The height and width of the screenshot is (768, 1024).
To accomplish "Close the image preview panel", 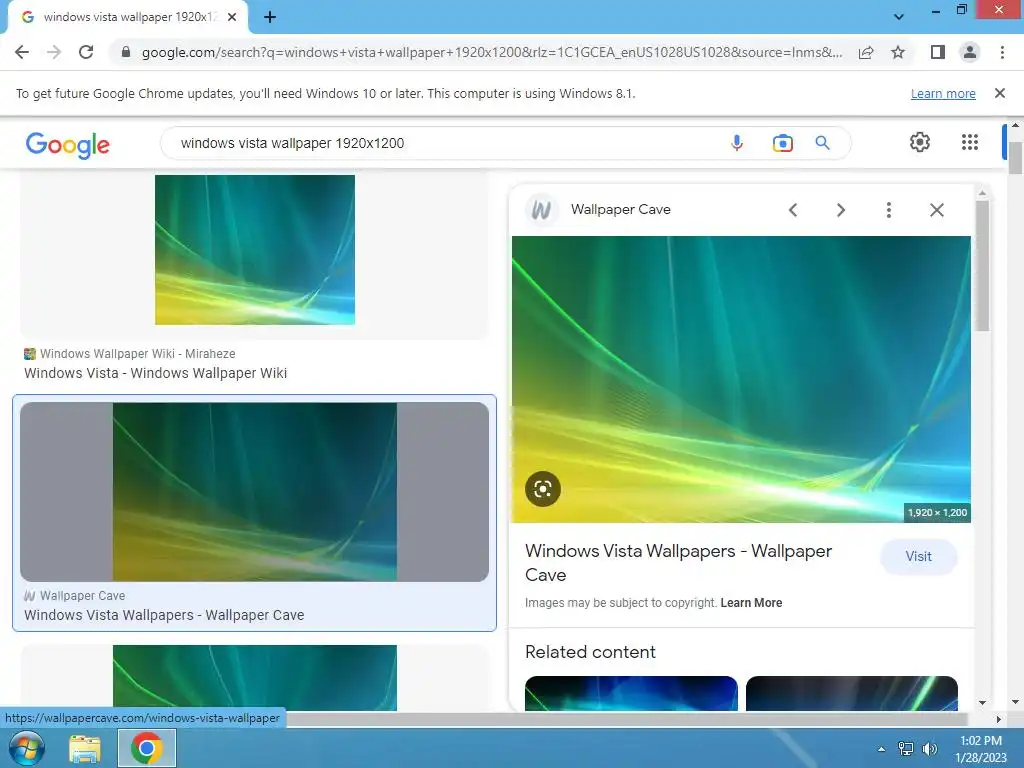I will (936, 210).
